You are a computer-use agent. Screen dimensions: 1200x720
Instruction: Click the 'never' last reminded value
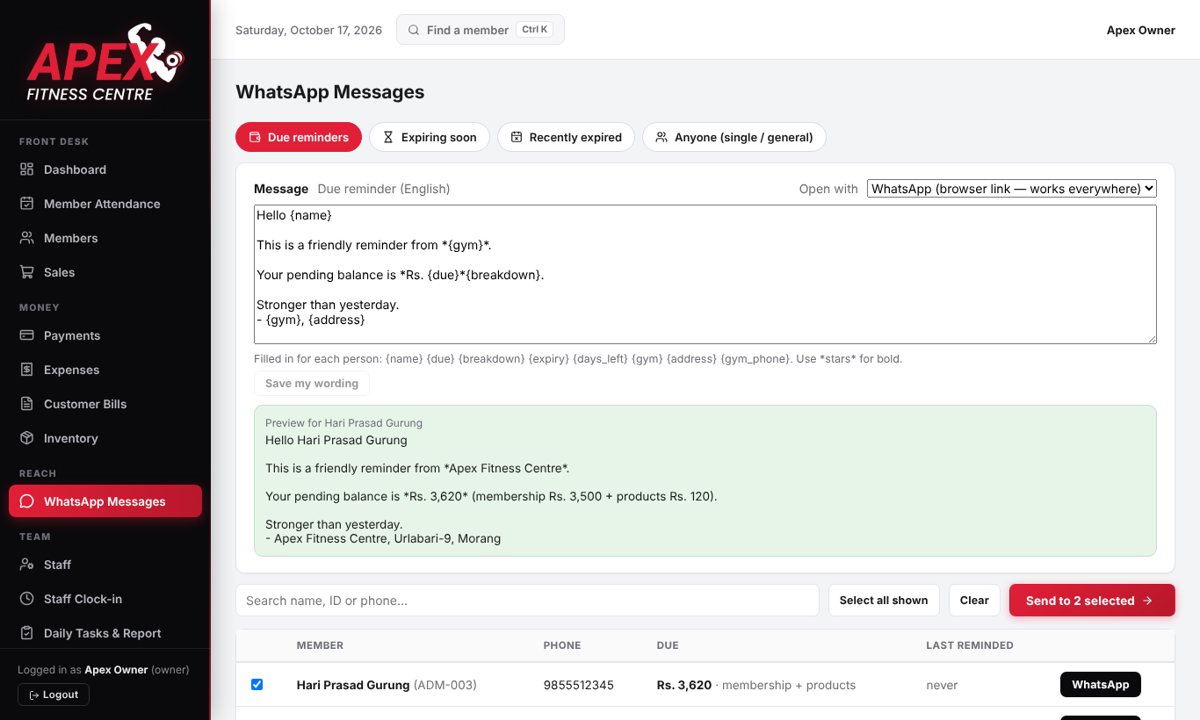coord(942,685)
